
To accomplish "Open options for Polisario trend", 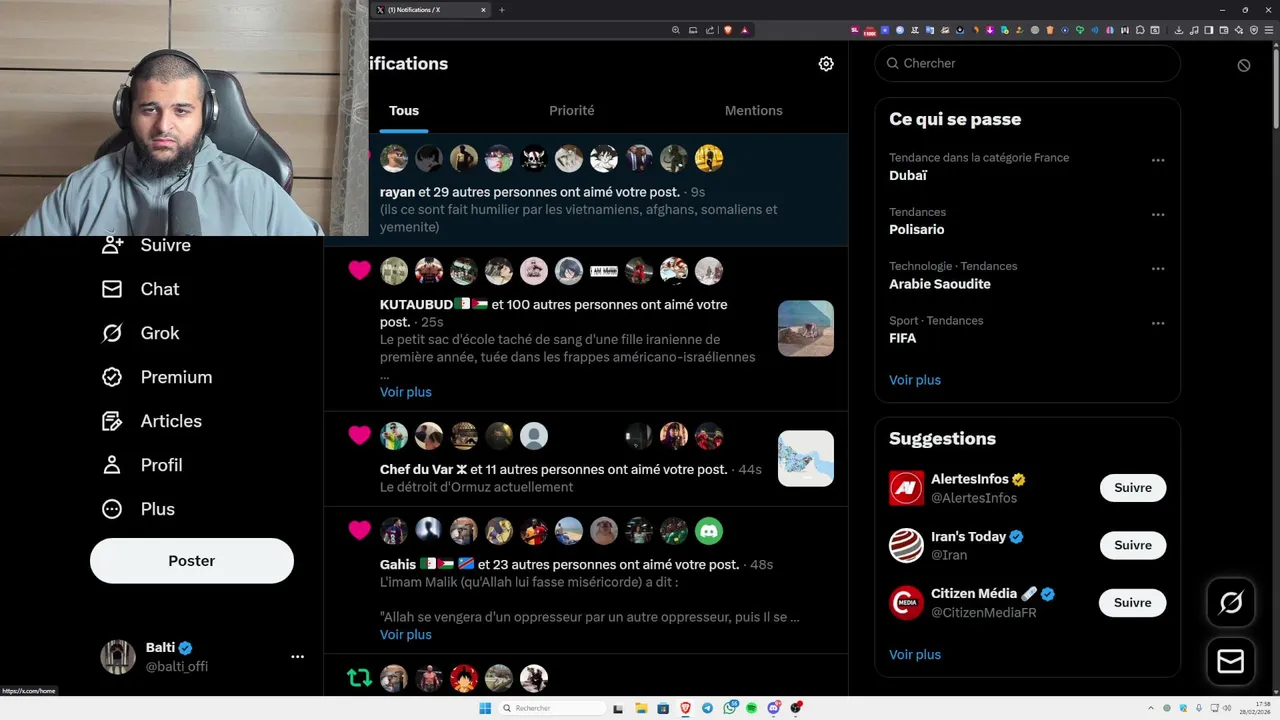I will coord(1158,214).
